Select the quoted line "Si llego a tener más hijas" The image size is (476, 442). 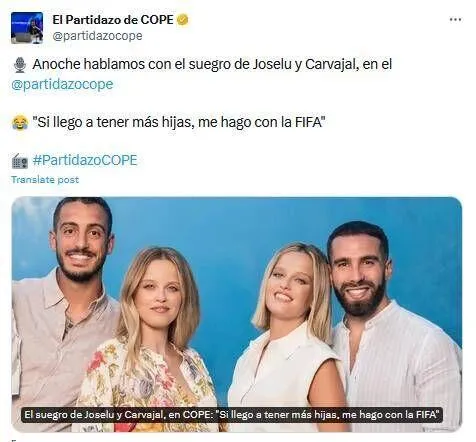[x=178, y=122]
